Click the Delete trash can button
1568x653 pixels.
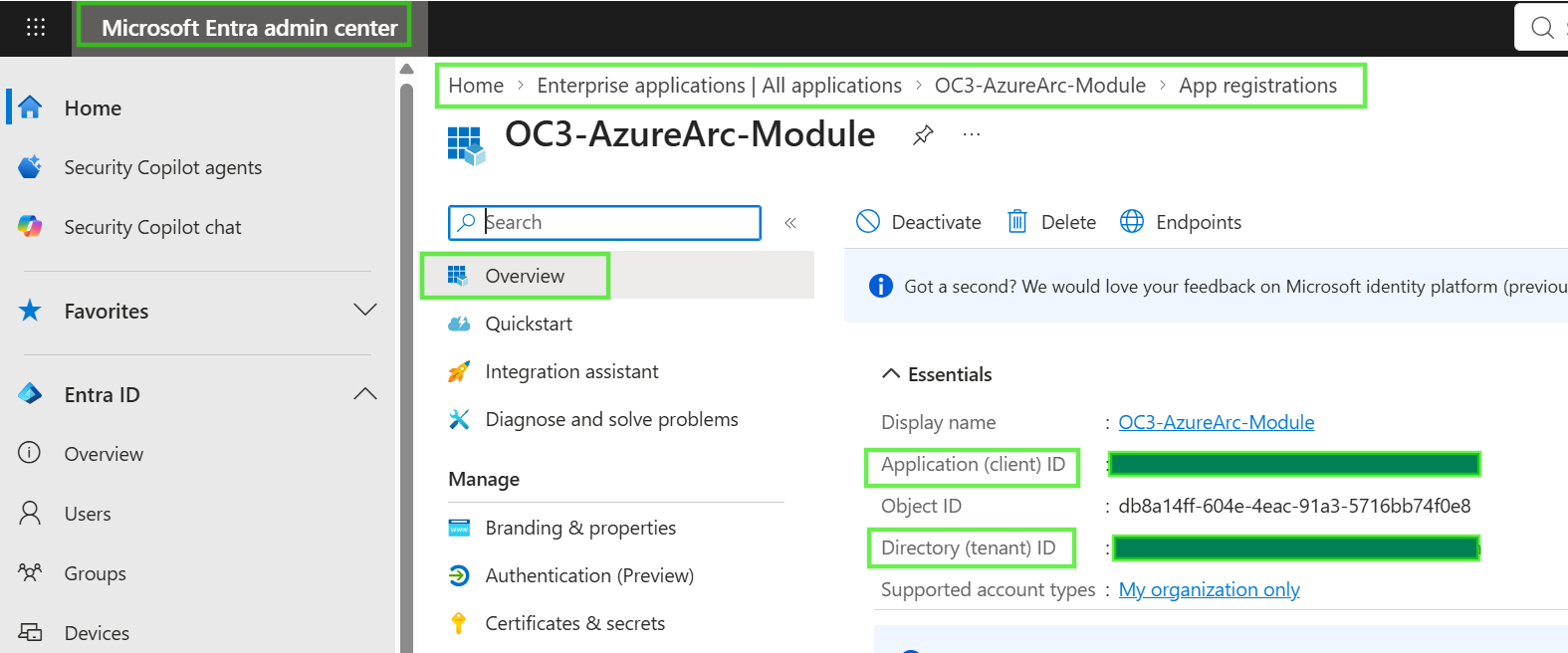1051,222
